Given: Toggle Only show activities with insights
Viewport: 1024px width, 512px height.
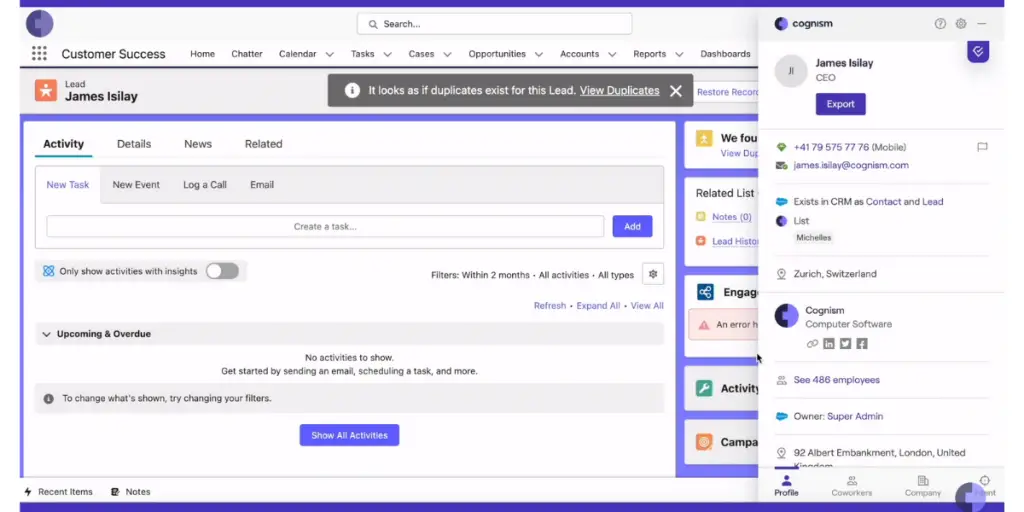Looking at the screenshot, I should (222, 271).
